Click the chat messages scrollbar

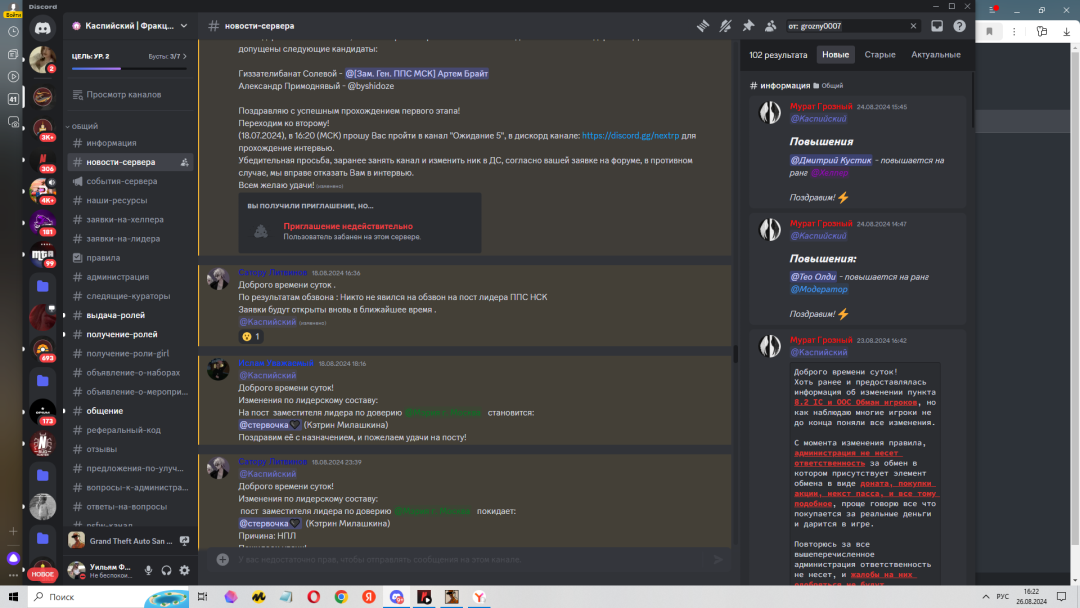pos(735,353)
